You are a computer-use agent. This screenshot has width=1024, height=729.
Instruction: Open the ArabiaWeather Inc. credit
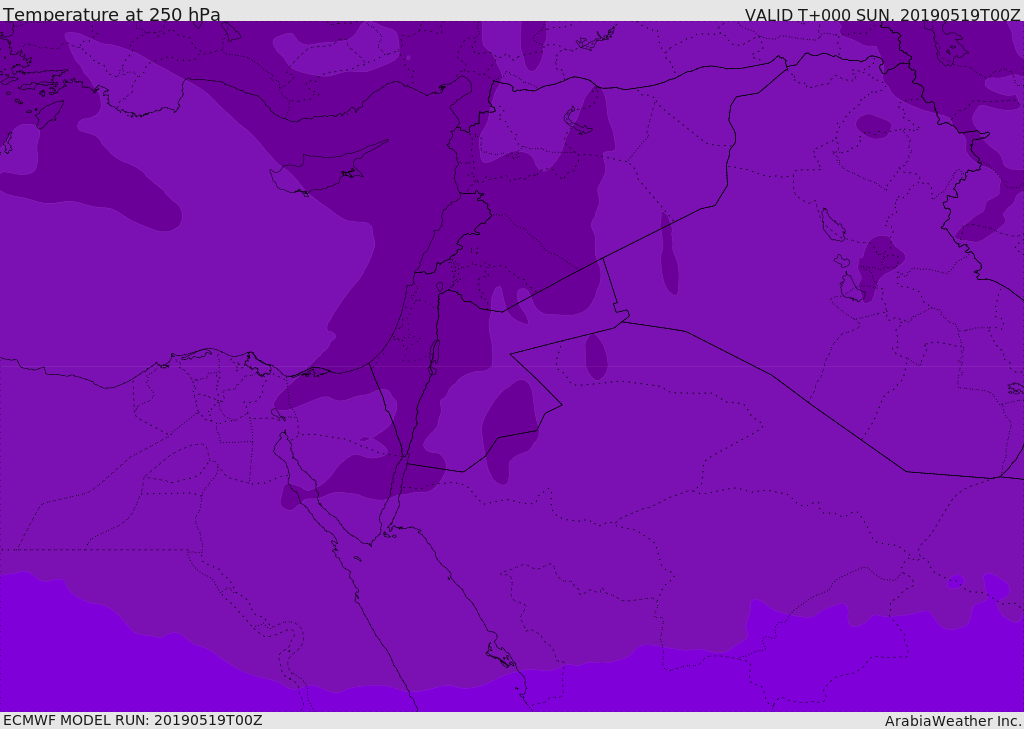coord(953,720)
